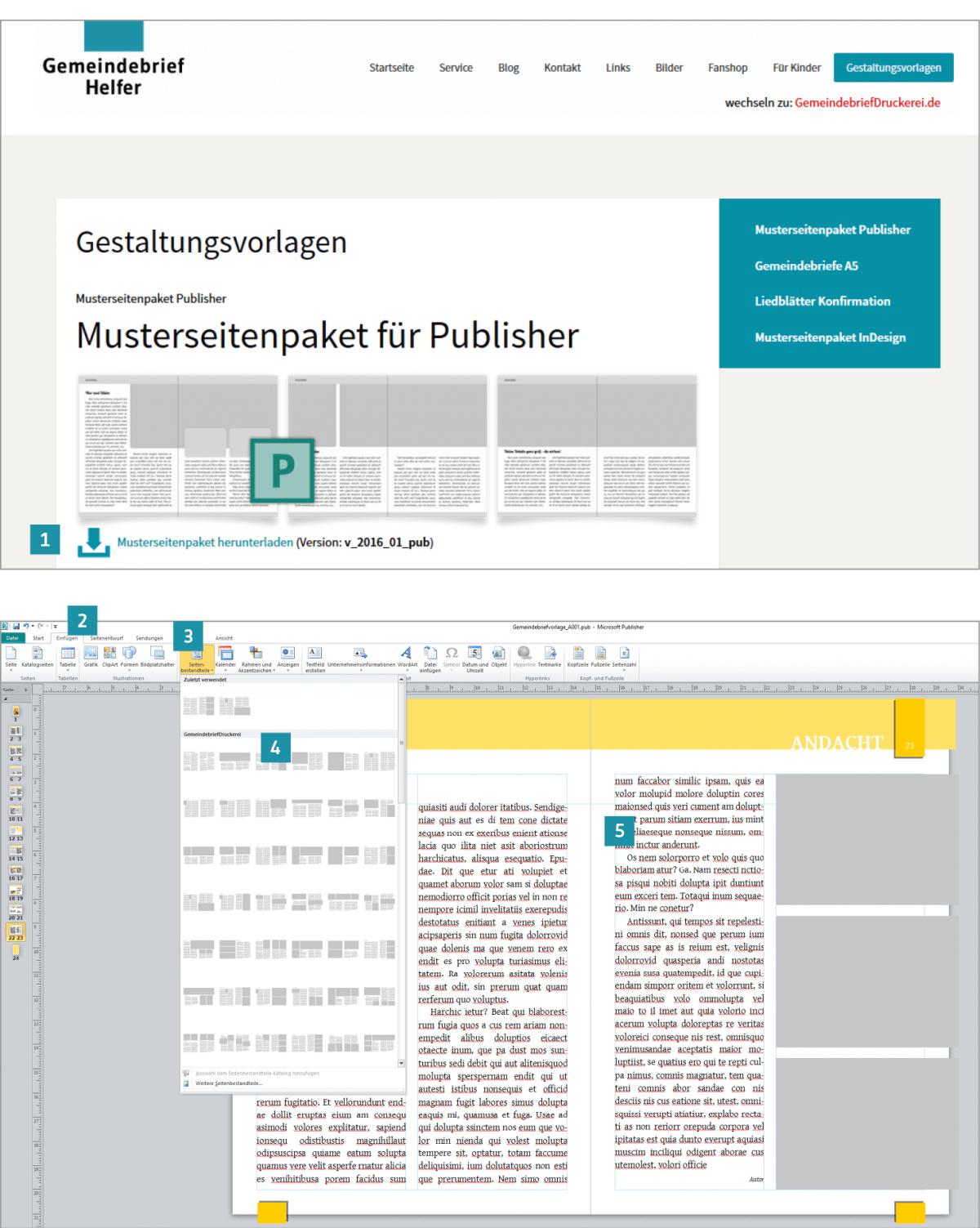Screen dimensions: 980x1228
Task: Click the Grafik insert icon
Action: click(x=91, y=656)
